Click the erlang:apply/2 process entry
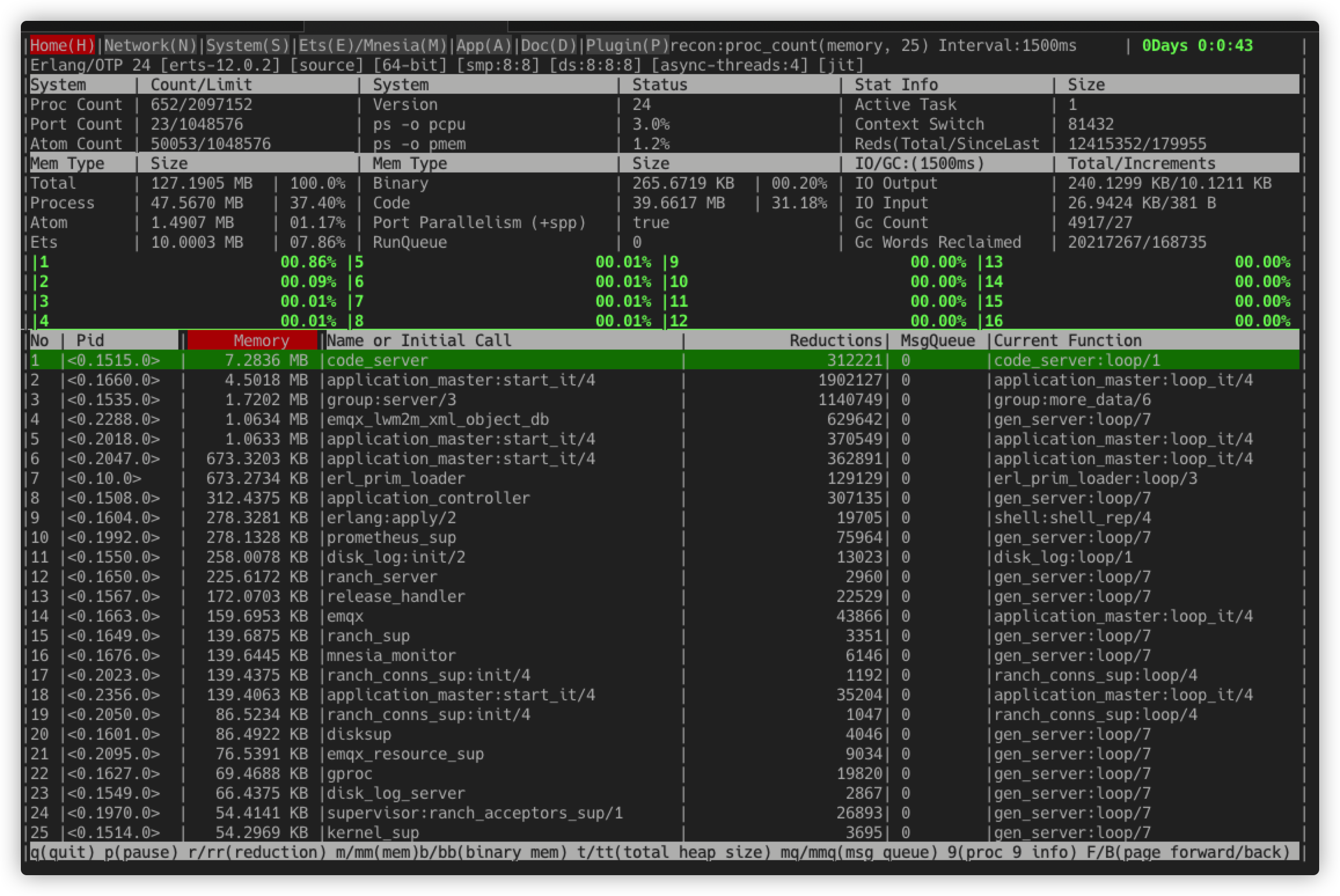The height and width of the screenshot is (896, 1340). point(391,517)
